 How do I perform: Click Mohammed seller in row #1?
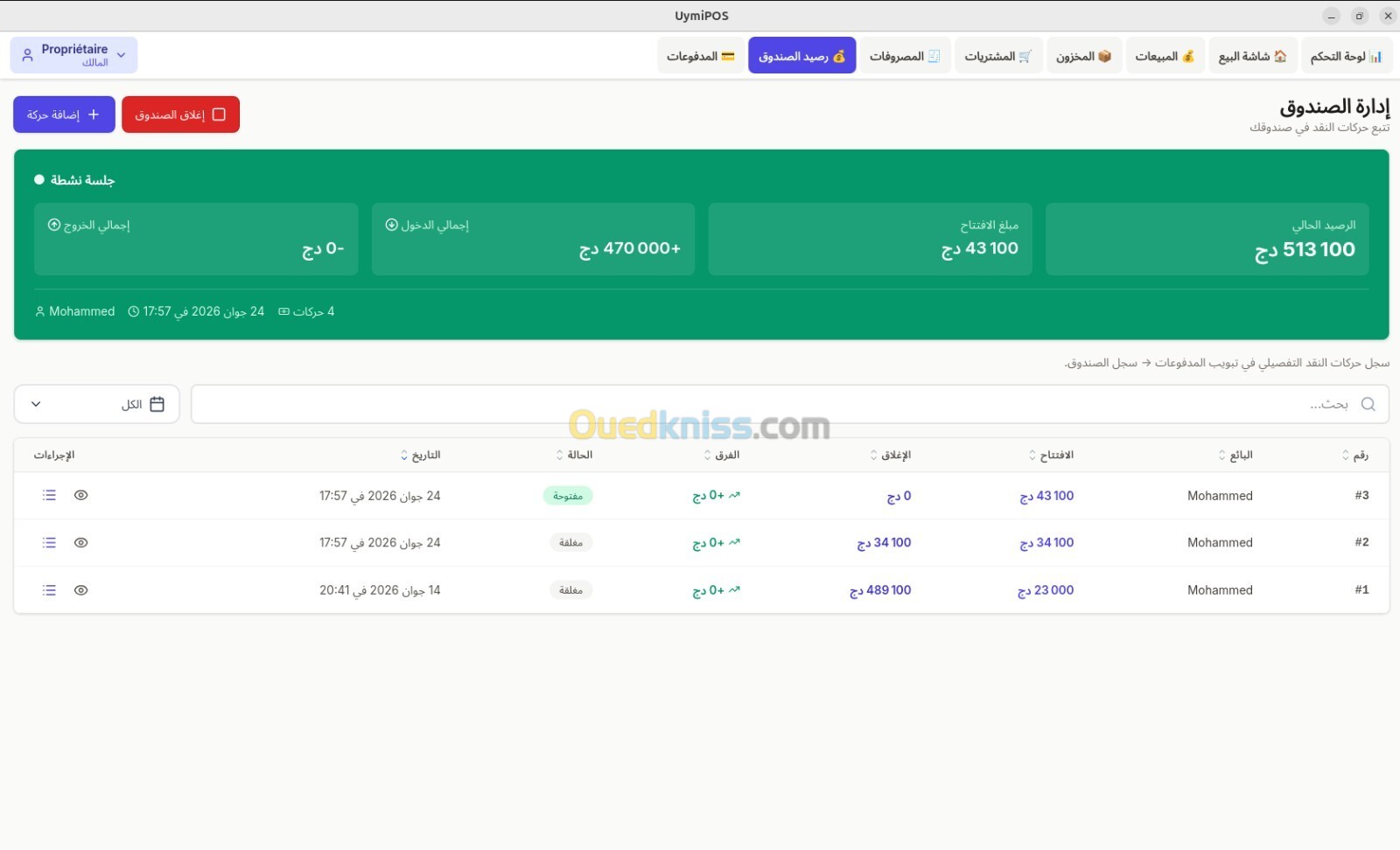click(x=1220, y=590)
